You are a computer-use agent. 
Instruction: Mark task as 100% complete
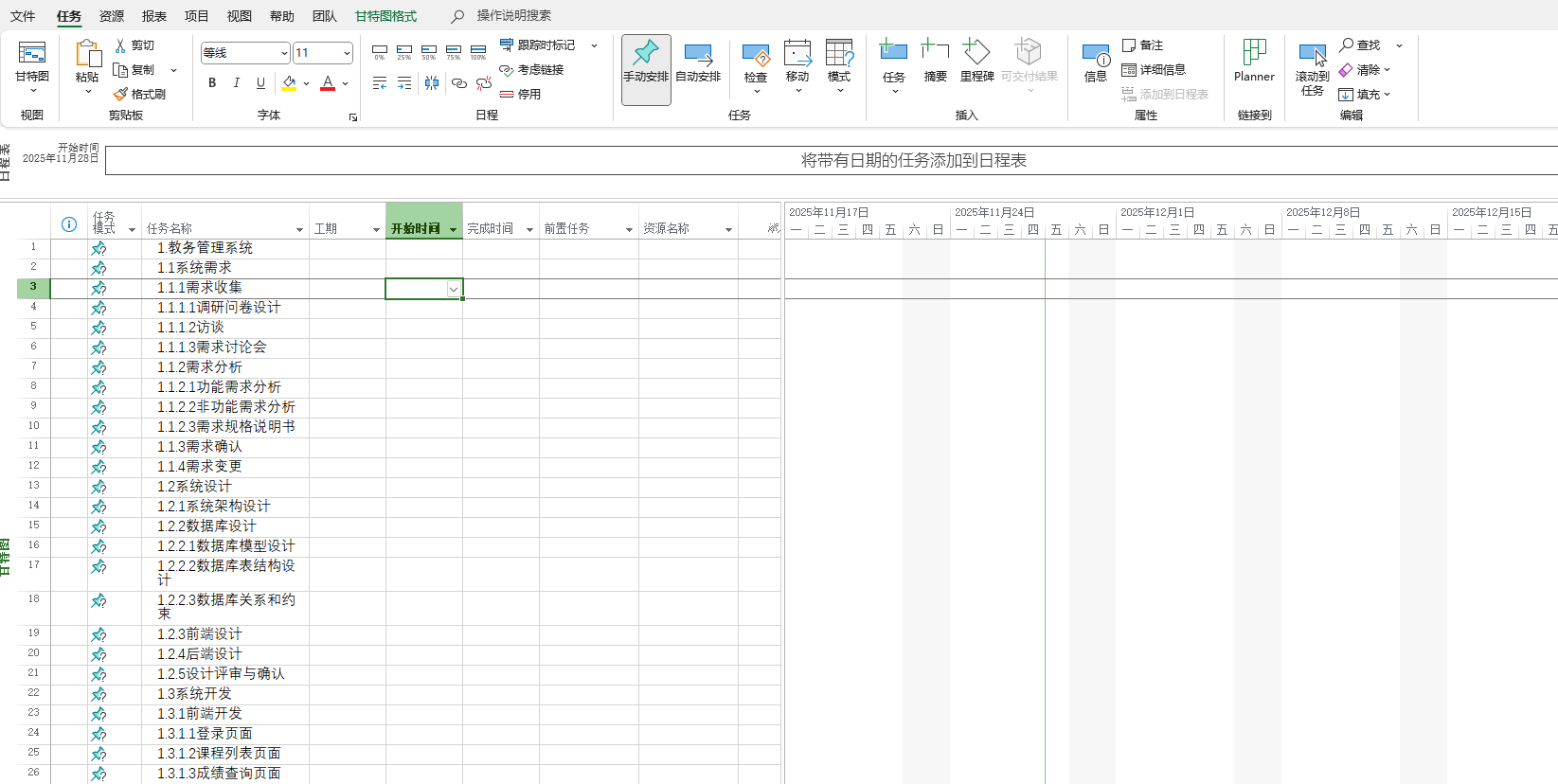[x=478, y=51]
